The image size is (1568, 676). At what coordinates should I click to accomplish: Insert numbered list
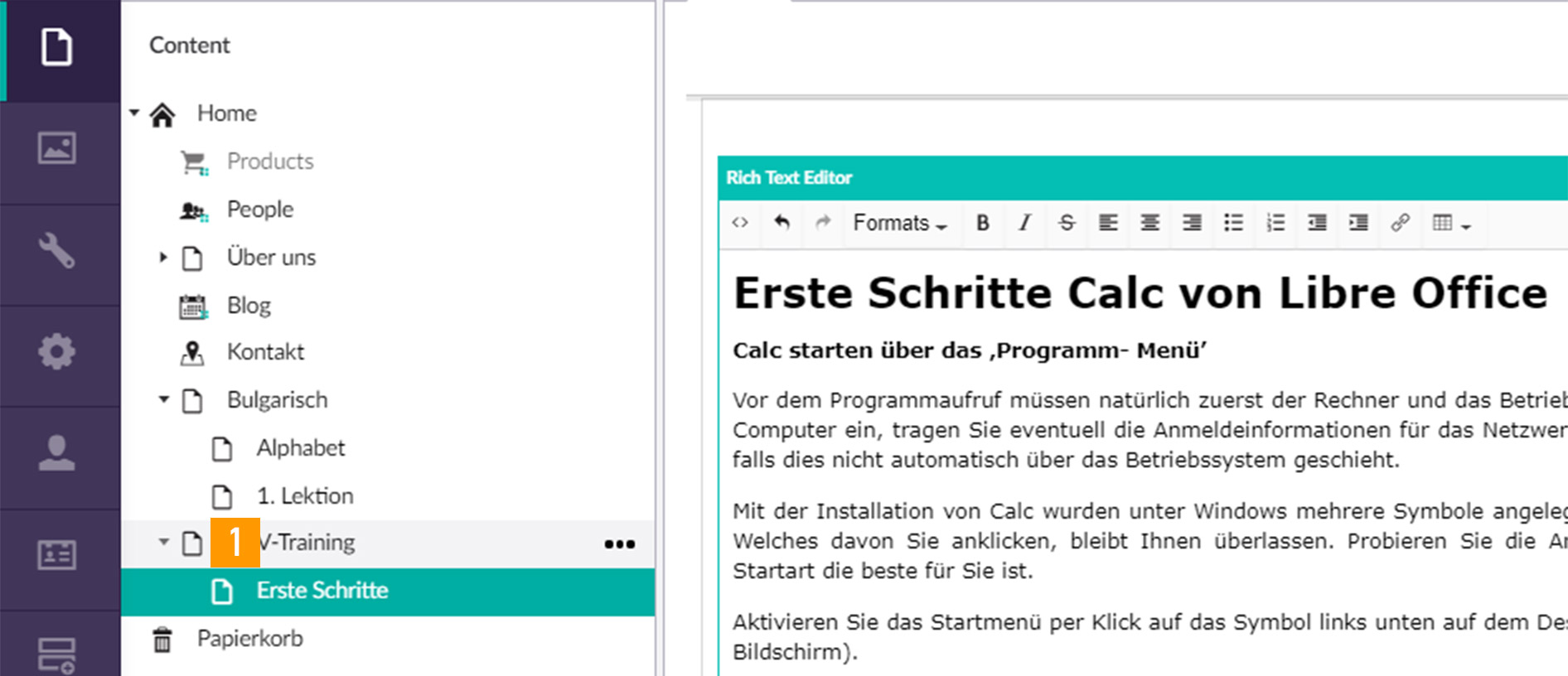(1275, 223)
